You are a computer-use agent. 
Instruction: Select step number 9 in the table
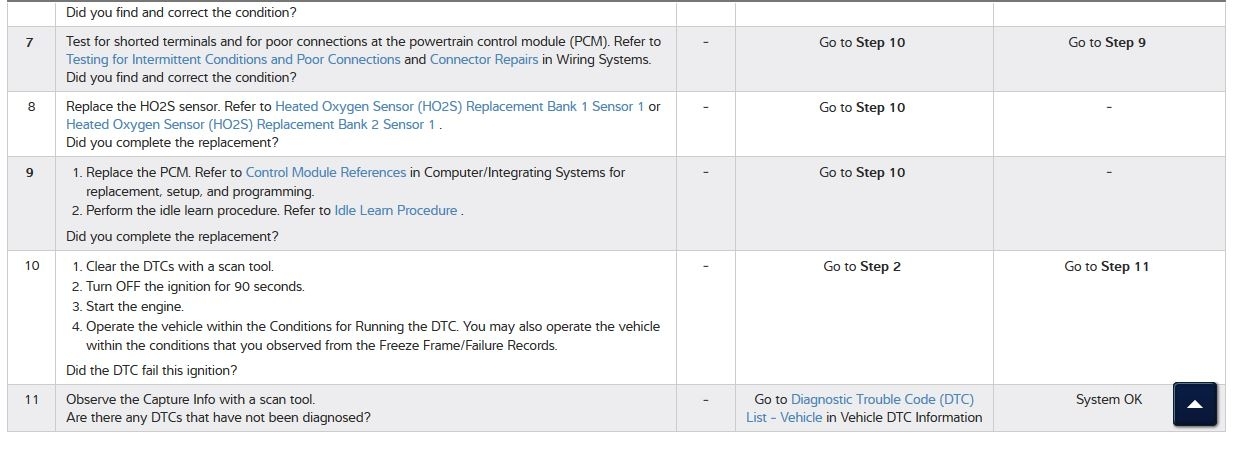pos(31,172)
